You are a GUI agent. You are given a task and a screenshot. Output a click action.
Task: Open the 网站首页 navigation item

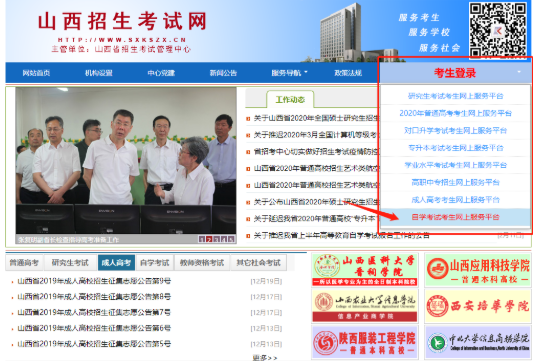click(x=36, y=73)
